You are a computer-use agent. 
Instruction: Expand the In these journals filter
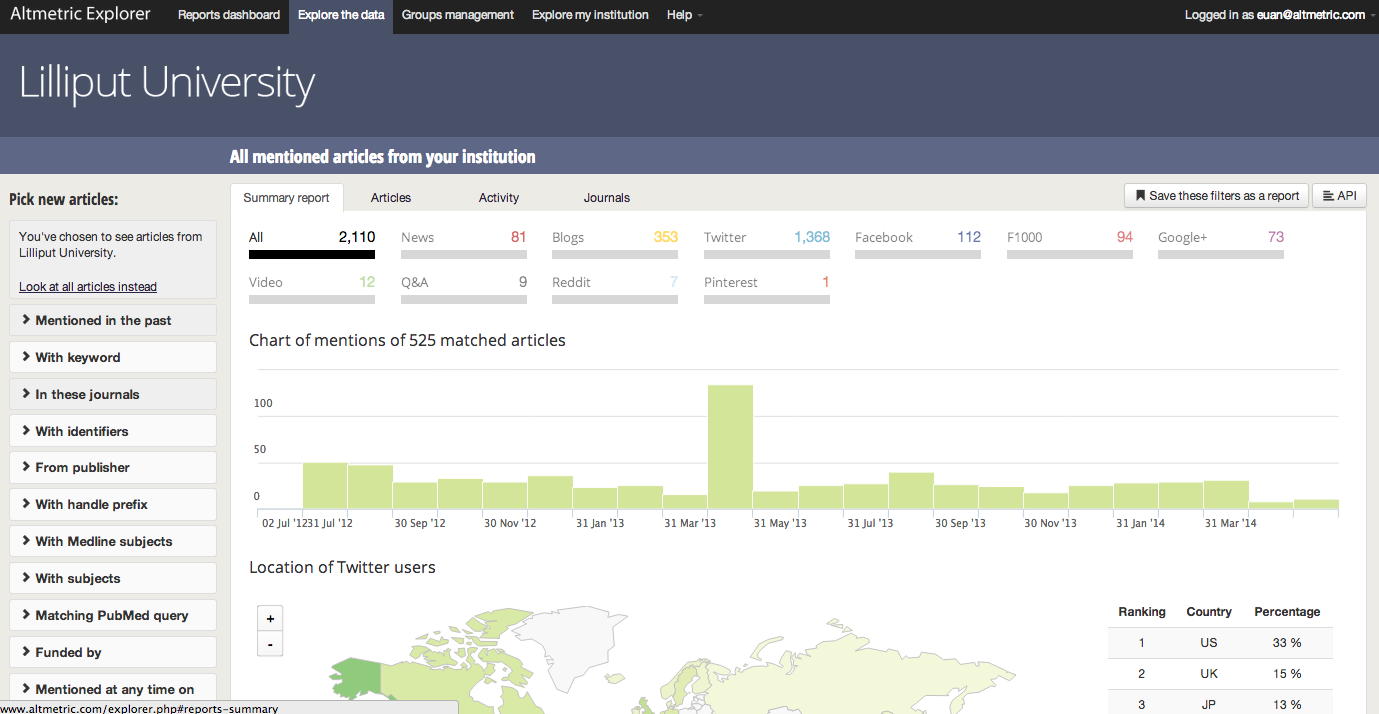pyautogui.click(x=113, y=394)
